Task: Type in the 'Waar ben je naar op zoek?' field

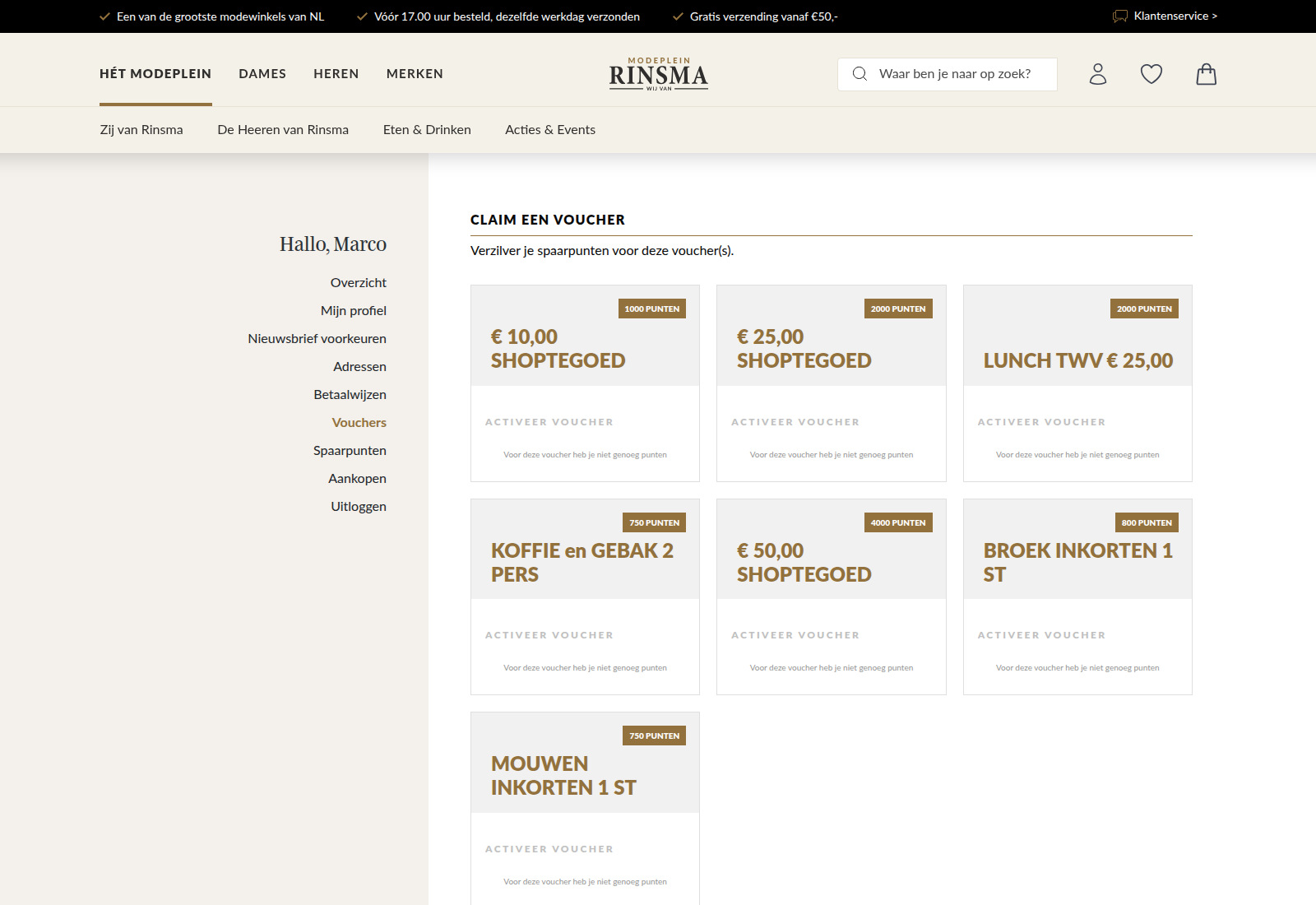Action: (958, 74)
